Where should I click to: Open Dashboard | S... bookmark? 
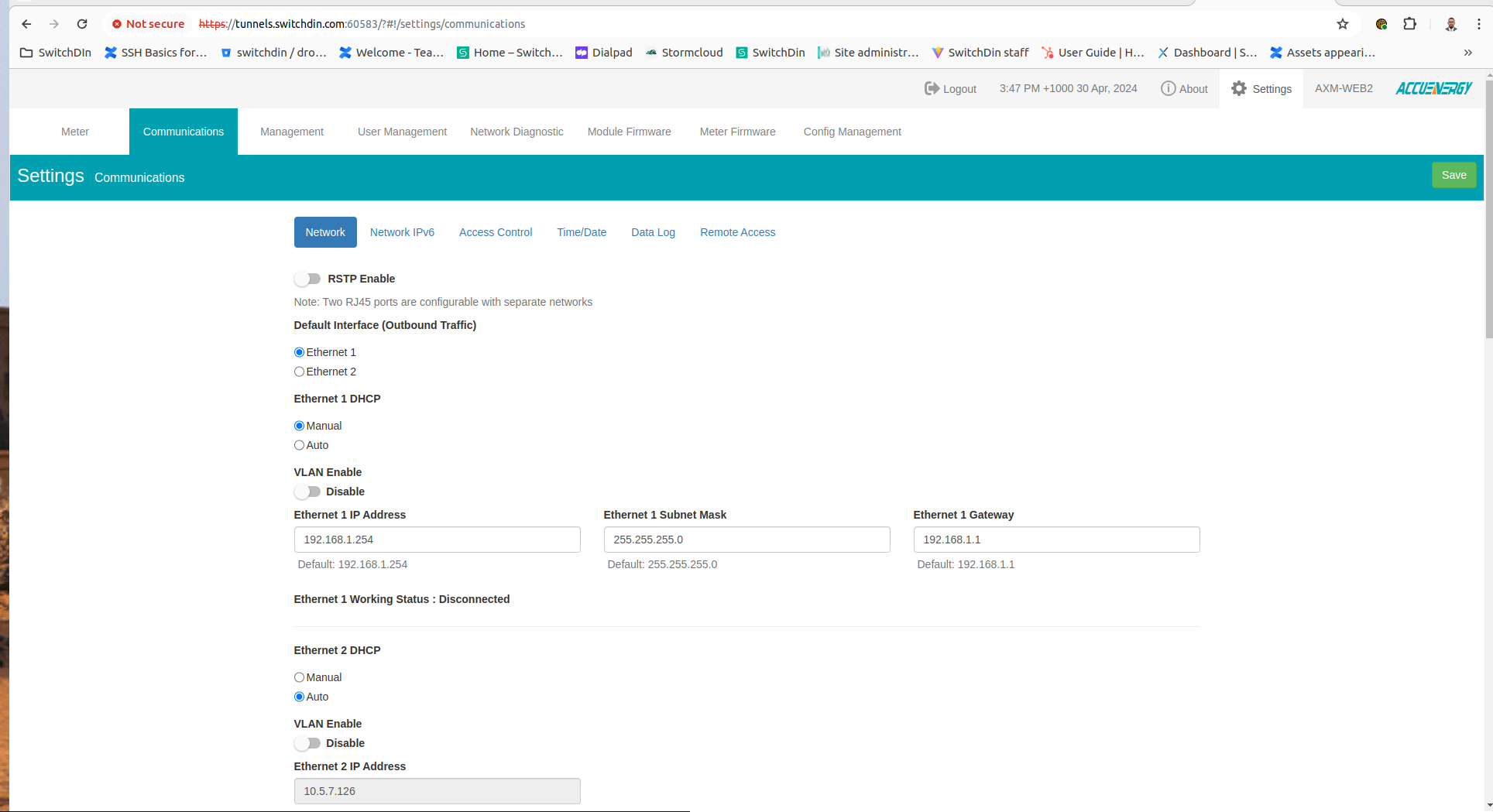tap(1207, 53)
